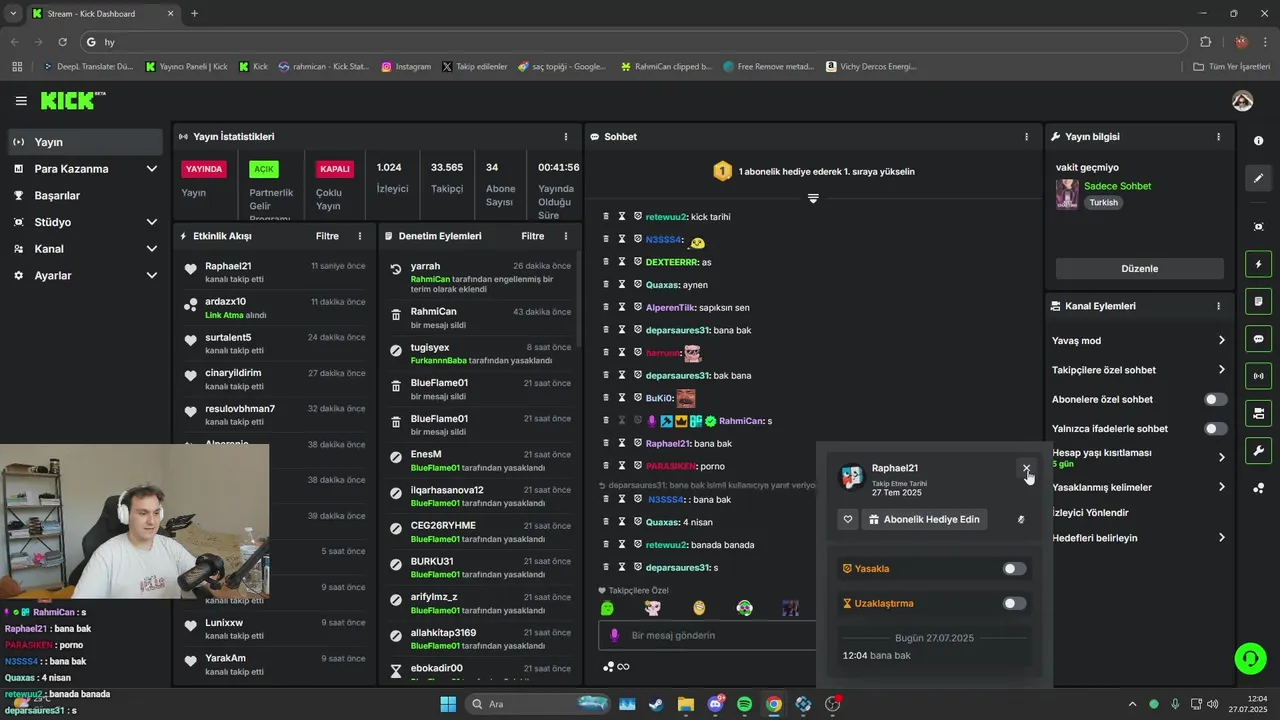This screenshot has height=720, width=1280.
Task: Open the hamburger menu beside the Kick logo
Action: 21,101
